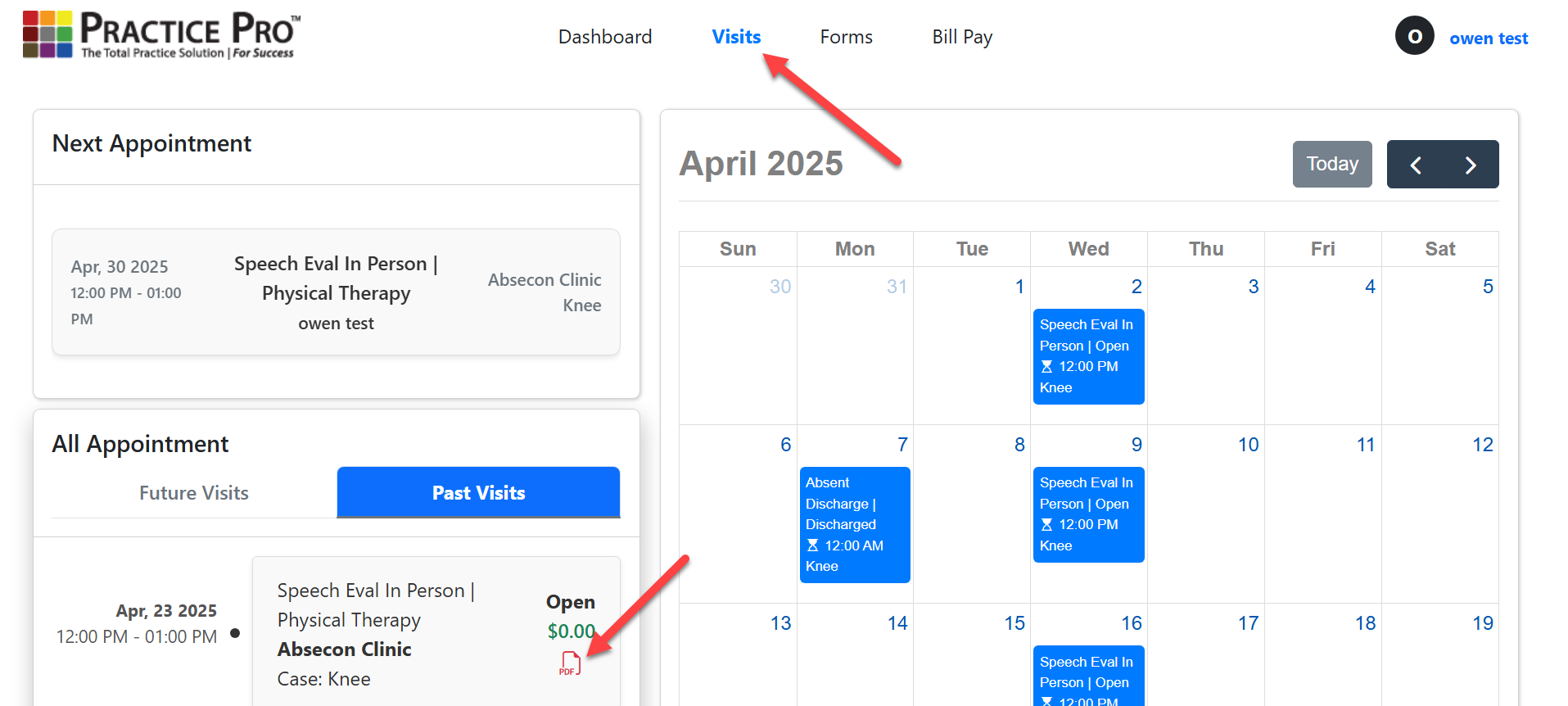Select the Past Visits tab
This screenshot has width=1568, height=706.
[478, 493]
